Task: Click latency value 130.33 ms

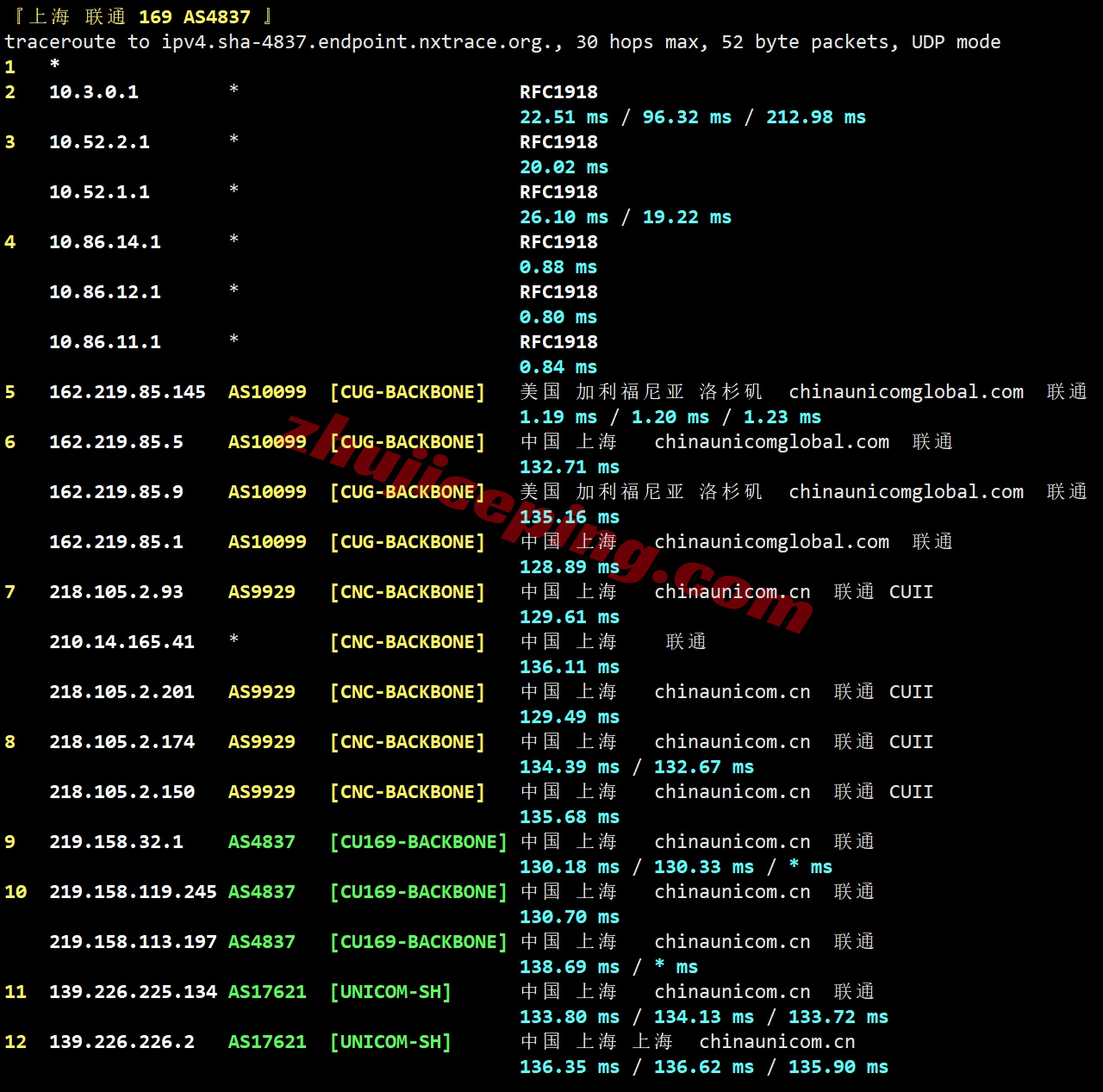Action: coord(704,867)
